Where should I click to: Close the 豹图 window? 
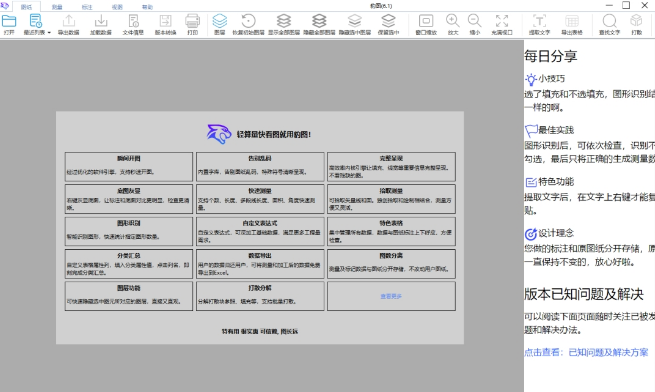coord(645,5)
